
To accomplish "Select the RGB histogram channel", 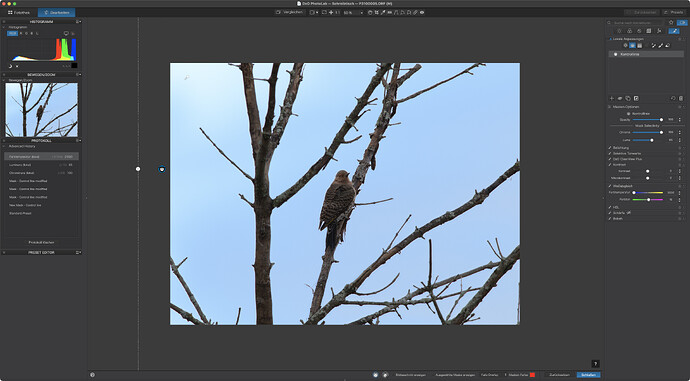I will 12,33.
